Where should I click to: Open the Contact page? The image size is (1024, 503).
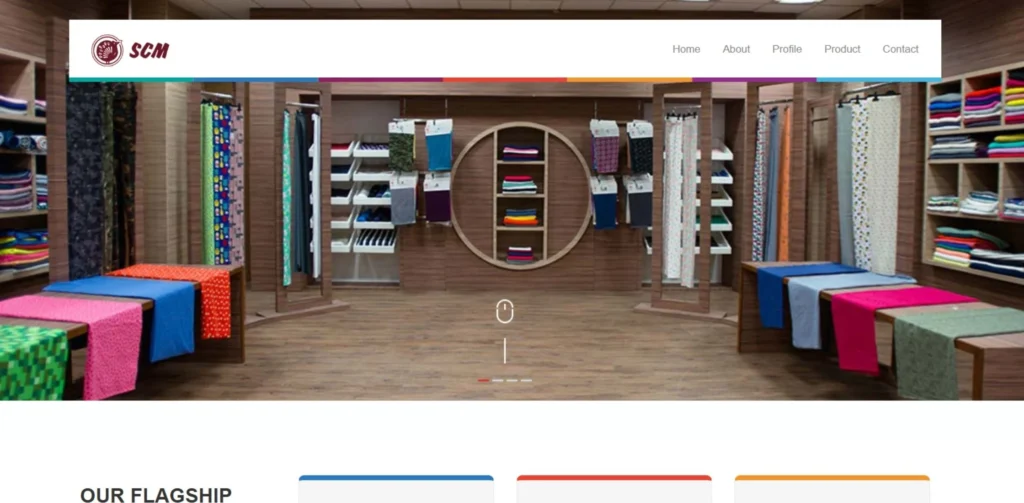(900, 49)
